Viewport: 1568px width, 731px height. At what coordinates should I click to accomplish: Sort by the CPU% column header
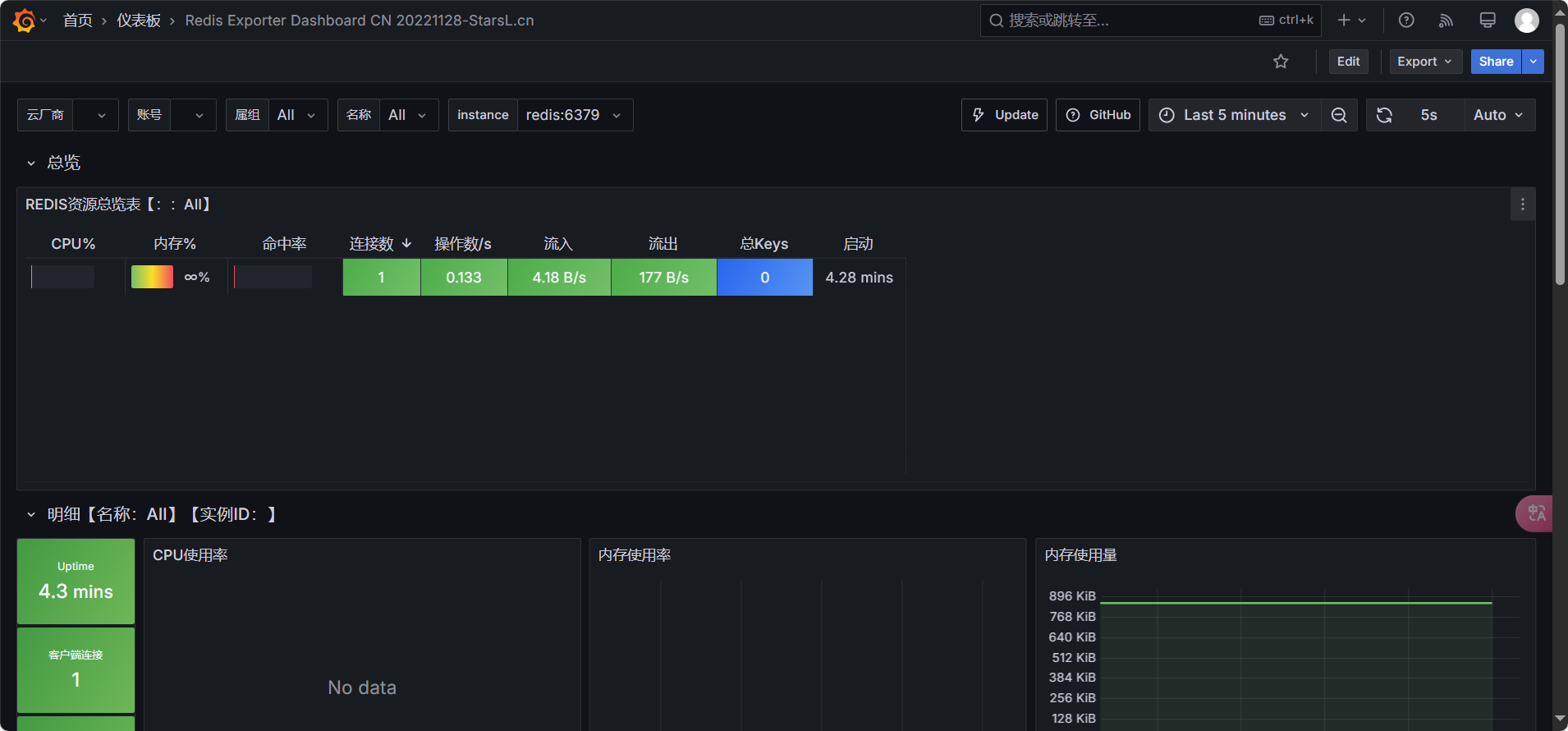point(73,244)
